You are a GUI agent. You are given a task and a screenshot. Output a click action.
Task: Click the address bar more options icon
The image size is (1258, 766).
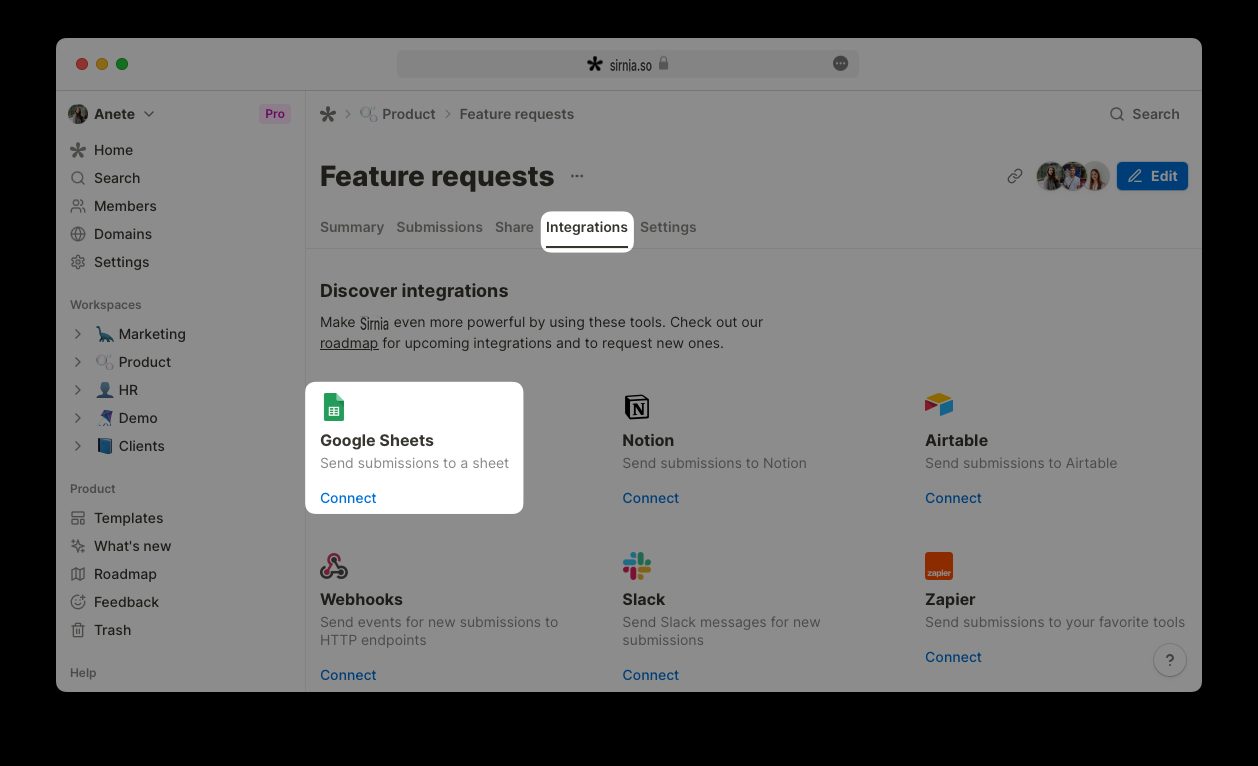pyautogui.click(x=841, y=64)
